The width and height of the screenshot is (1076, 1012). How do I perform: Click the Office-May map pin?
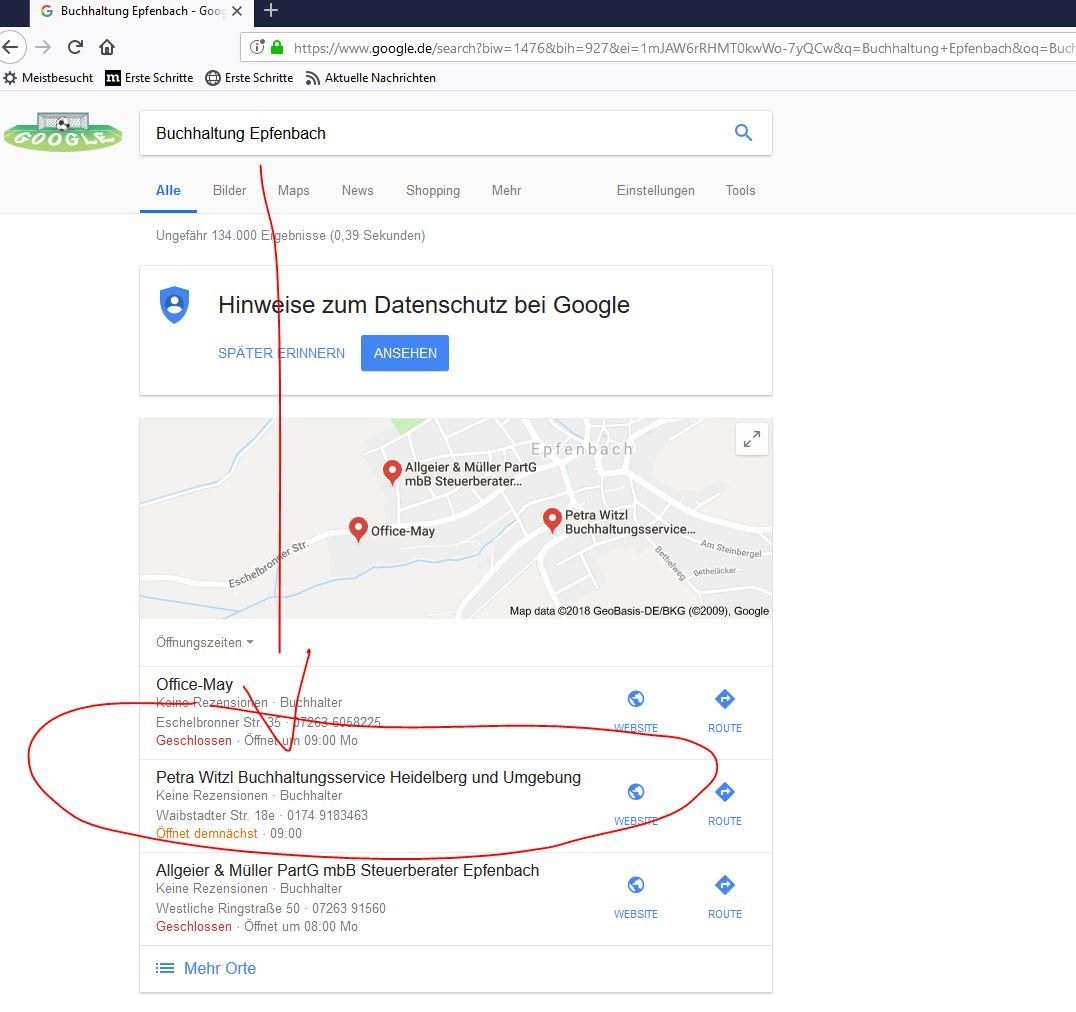pyautogui.click(x=358, y=529)
